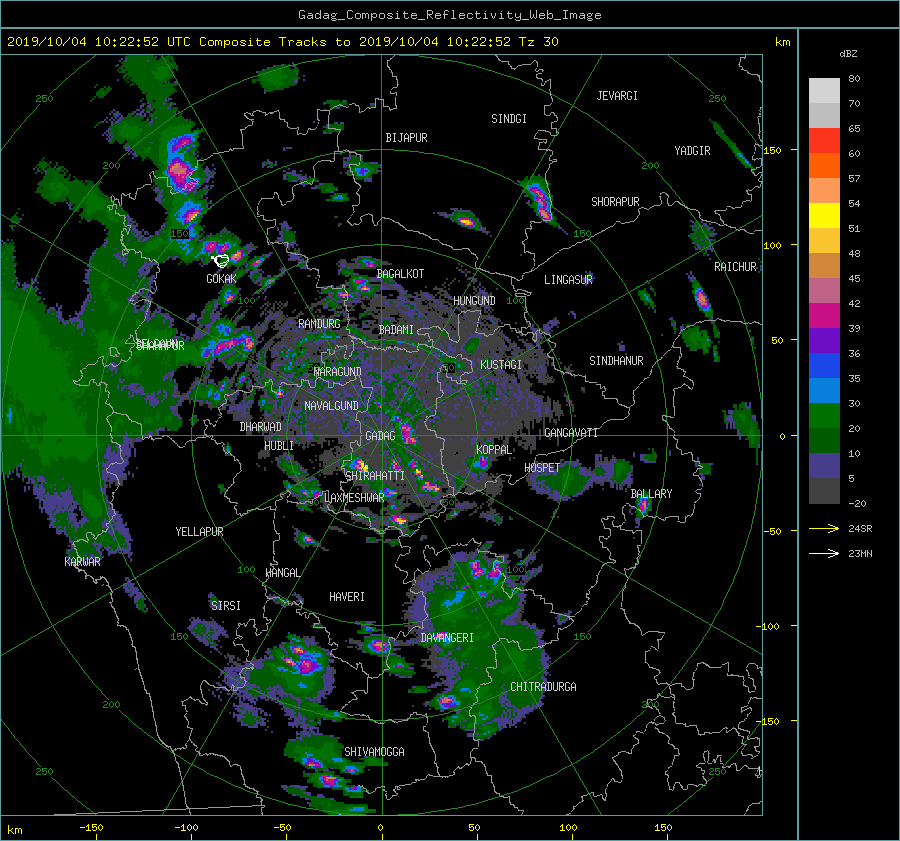Image resolution: width=900 pixels, height=841 pixels.
Task: Click the HUNGUND city label
Action: coord(474,301)
